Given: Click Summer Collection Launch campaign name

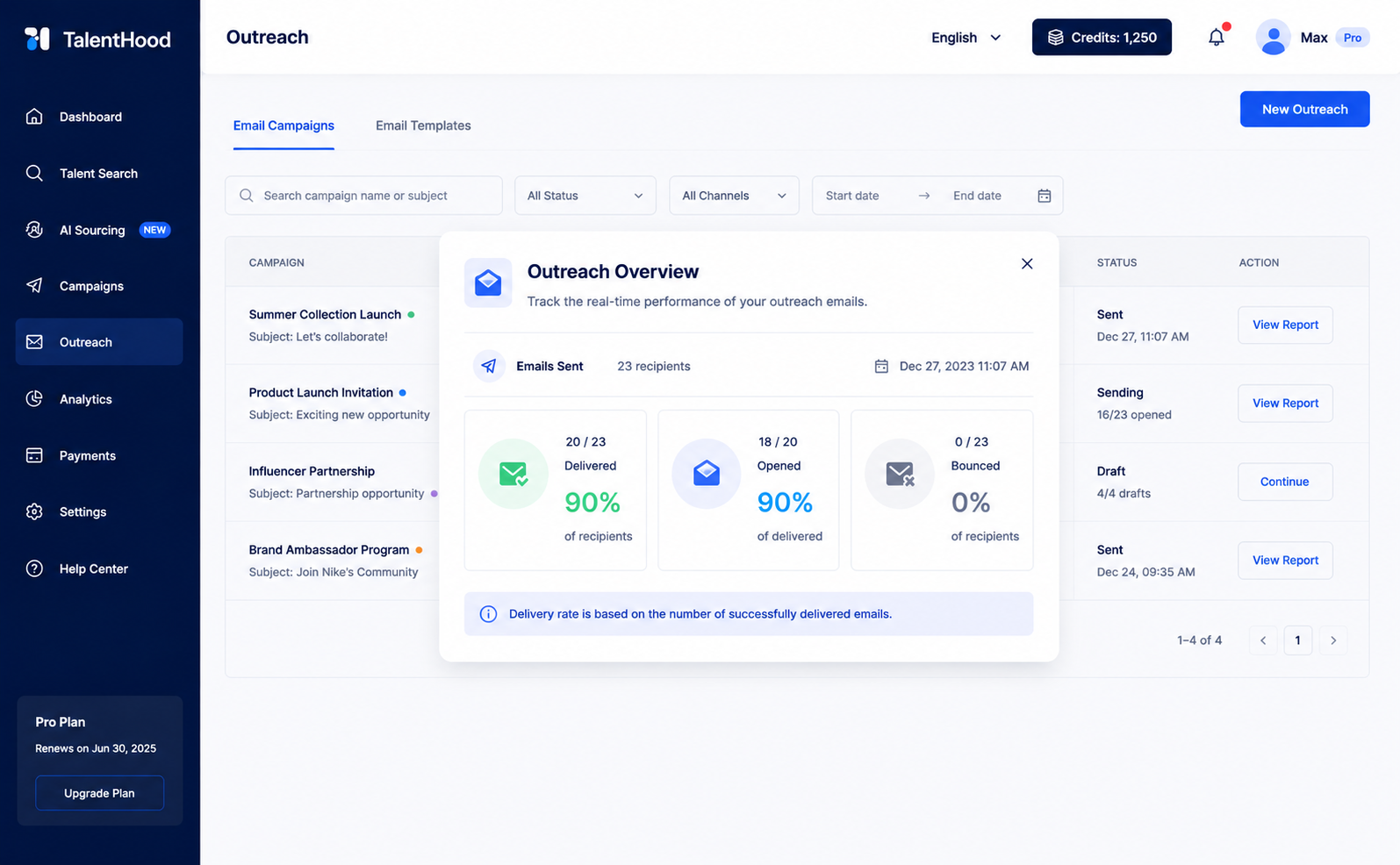Looking at the screenshot, I should coord(325,314).
